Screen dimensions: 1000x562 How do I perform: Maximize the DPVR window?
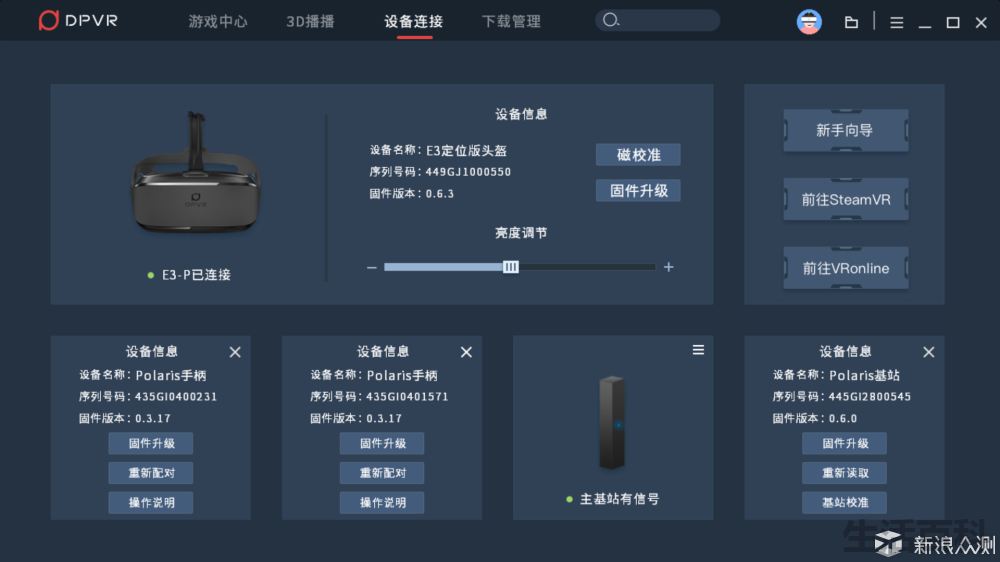point(953,22)
